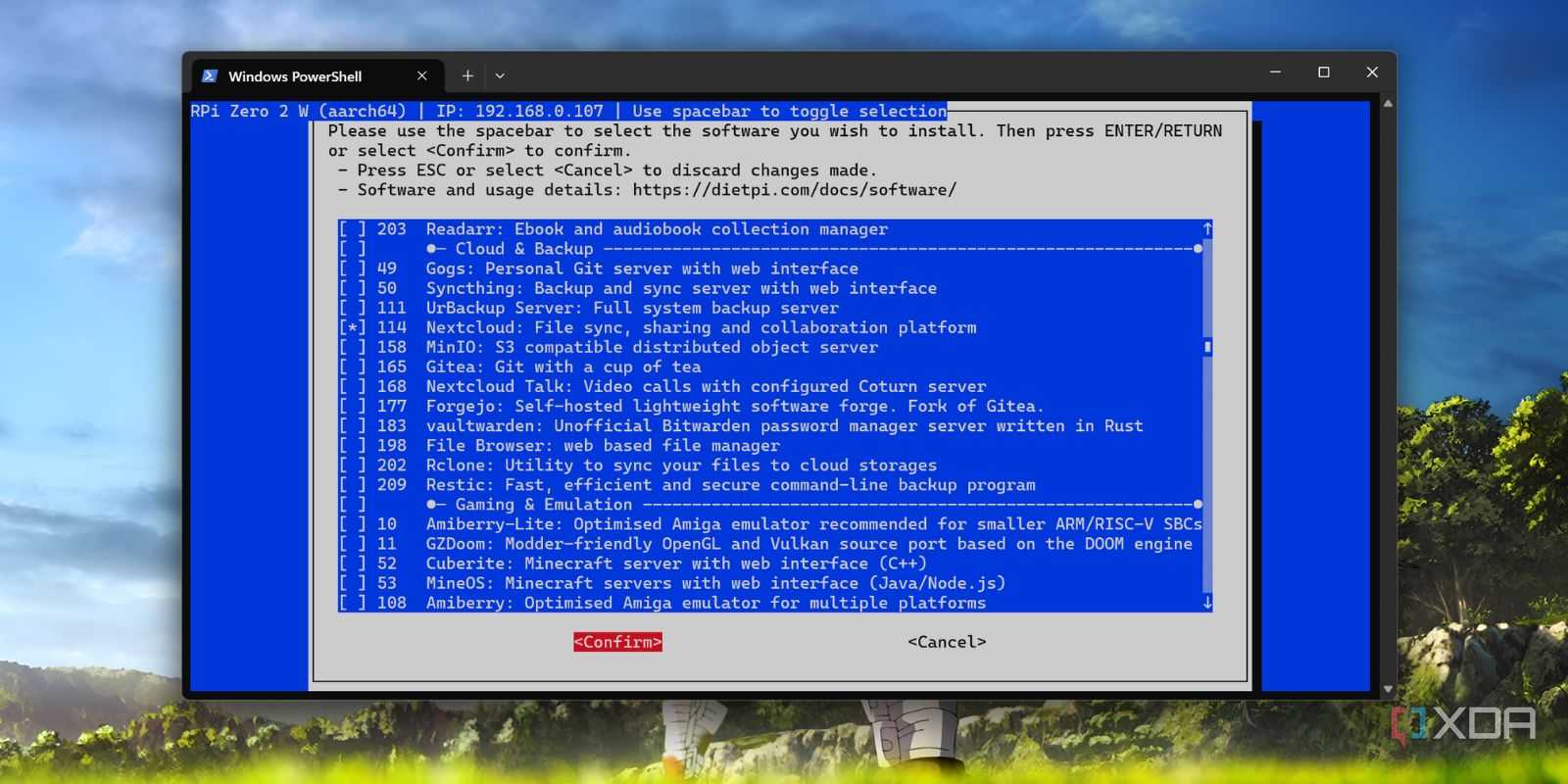The width and height of the screenshot is (1568, 784).
Task: Toggle checkbox for 158 MinIO
Action: 353,347
